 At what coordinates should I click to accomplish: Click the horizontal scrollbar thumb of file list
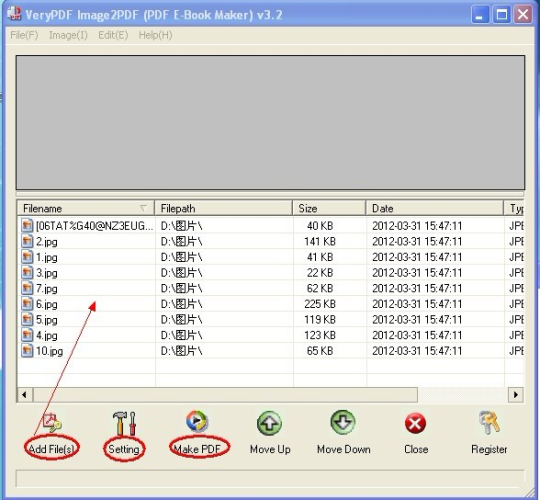tap(226, 395)
